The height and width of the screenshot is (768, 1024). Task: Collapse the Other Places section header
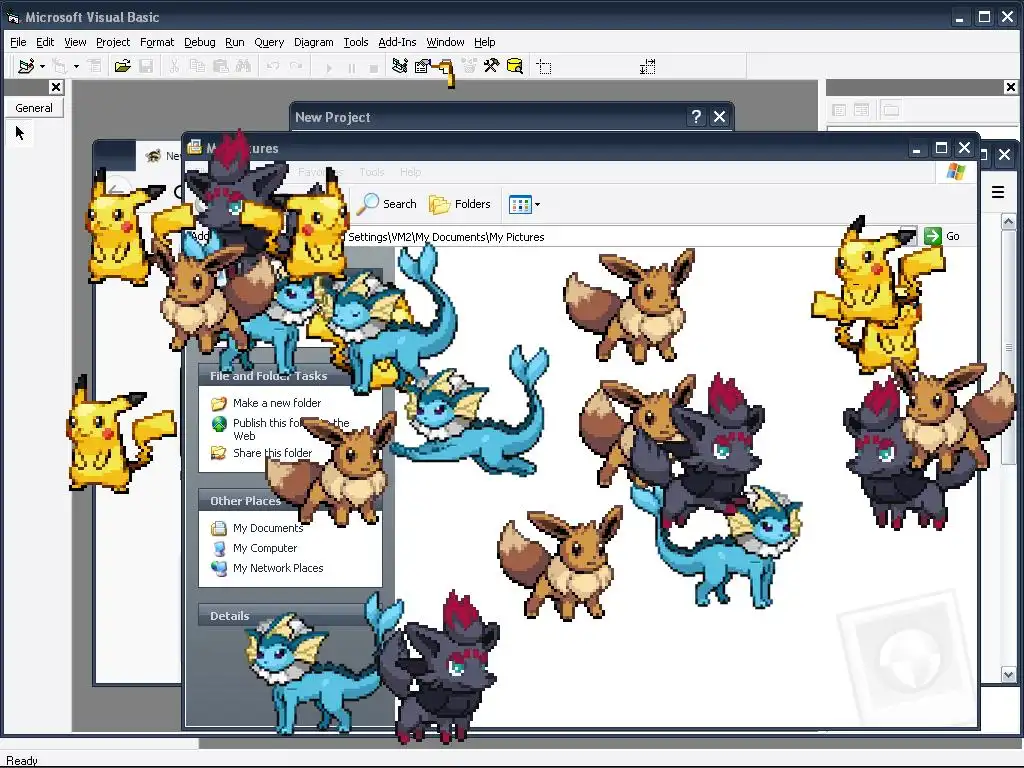click(290, 500)
